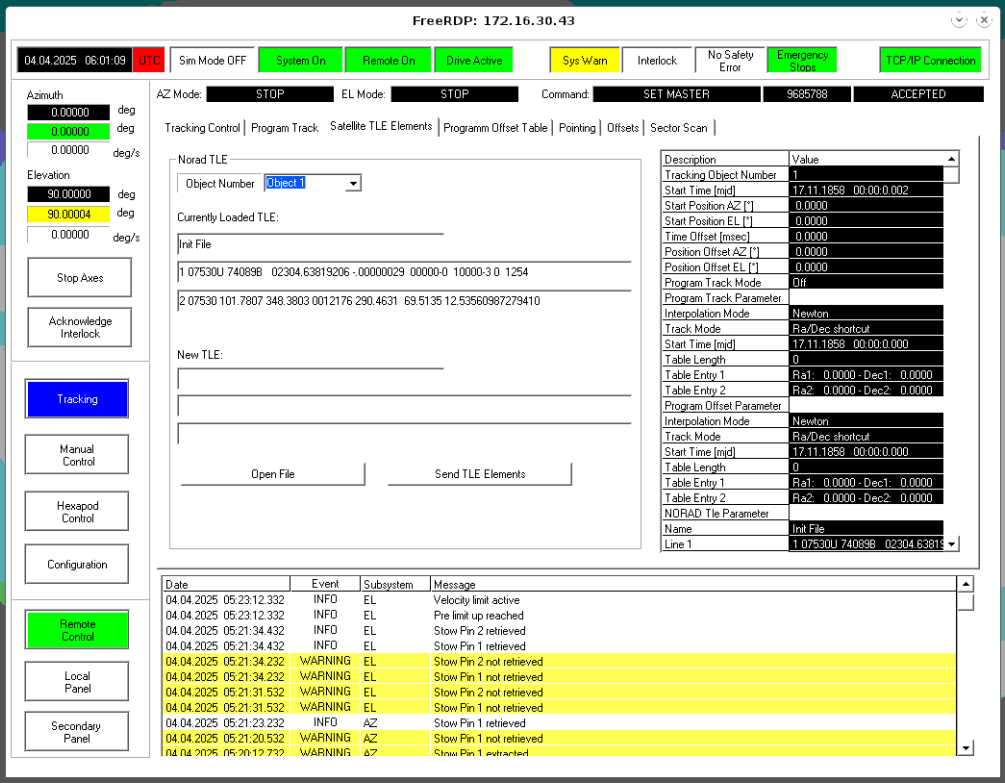Select the AZ Stow Pin 1 retrieved row

[x=559, y=723]
